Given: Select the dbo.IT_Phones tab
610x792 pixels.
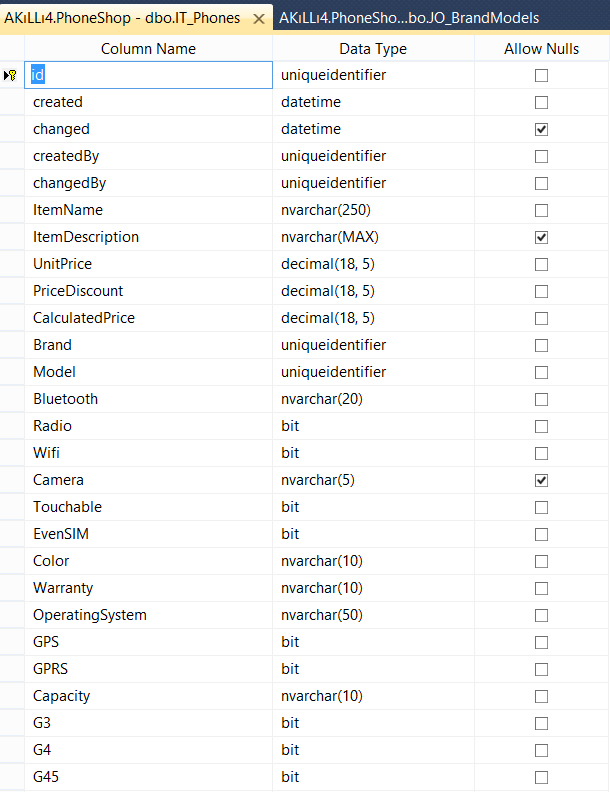Looking at the screenshot, I should [123, 18].
